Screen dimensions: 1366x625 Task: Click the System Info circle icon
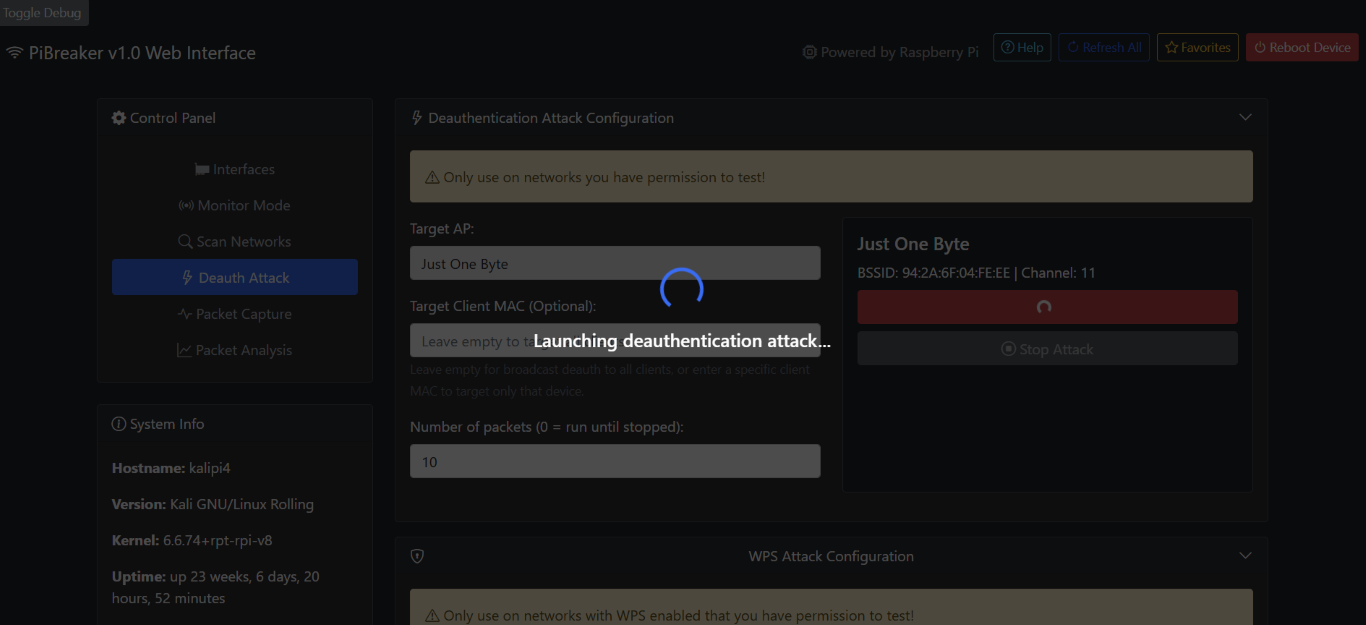[x=119, y=424]
